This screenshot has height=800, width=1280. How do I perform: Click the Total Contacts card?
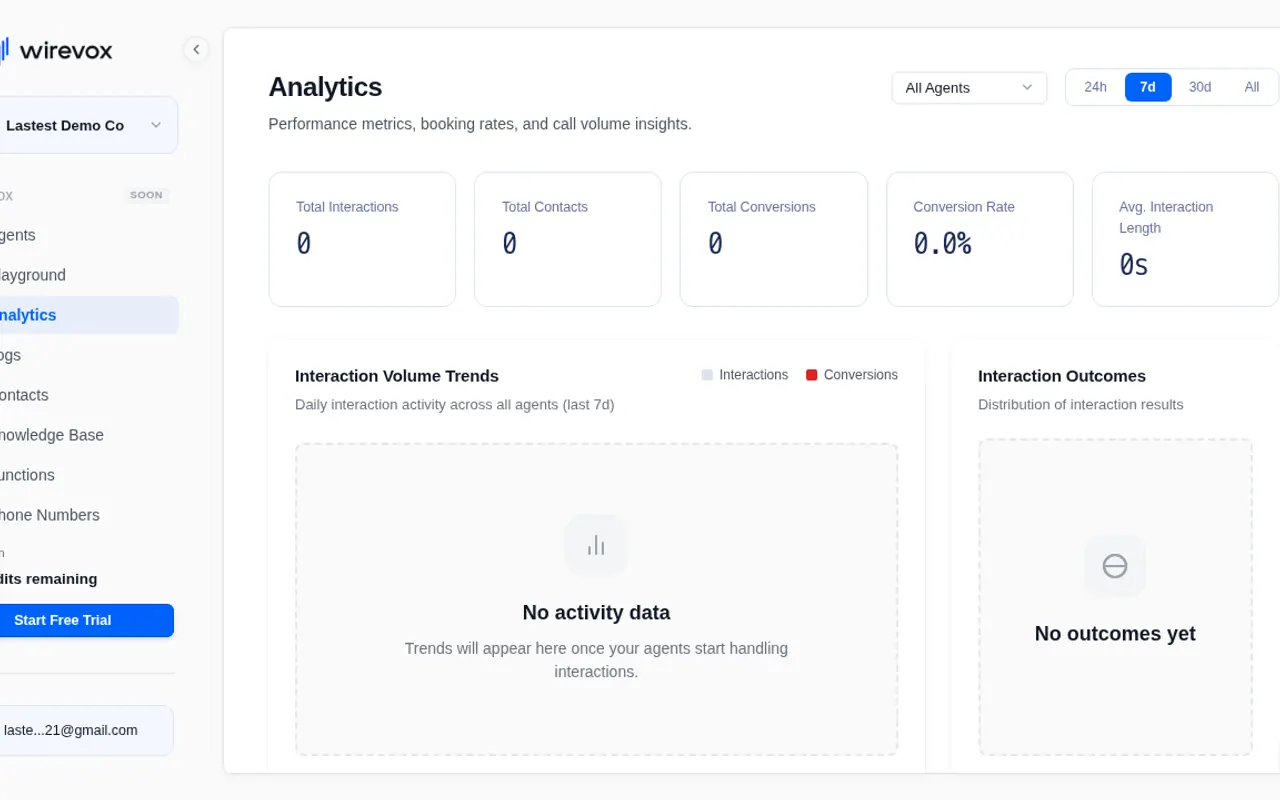coord(568,239)
